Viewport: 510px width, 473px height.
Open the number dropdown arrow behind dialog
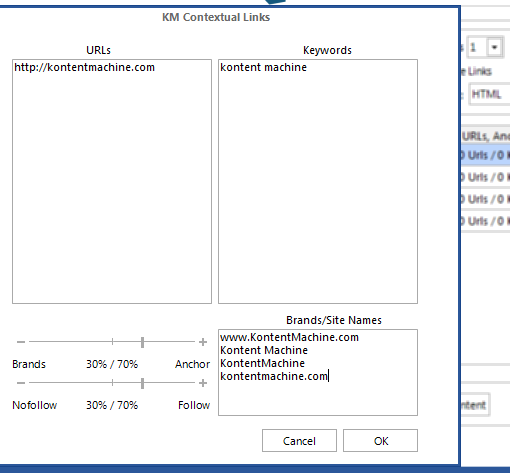(495, 47)
